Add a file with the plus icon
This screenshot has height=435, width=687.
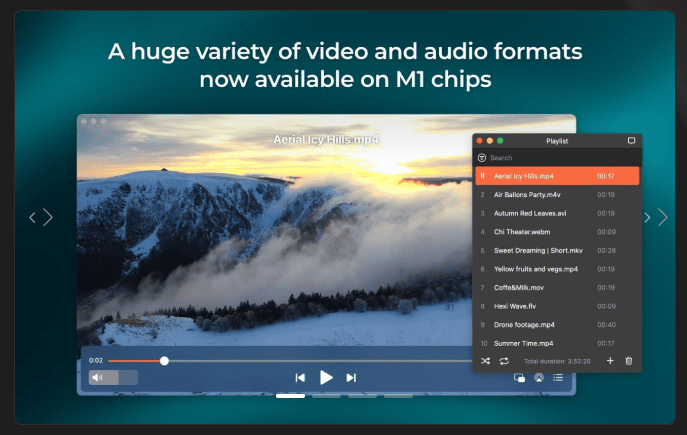tap(610, 361)
